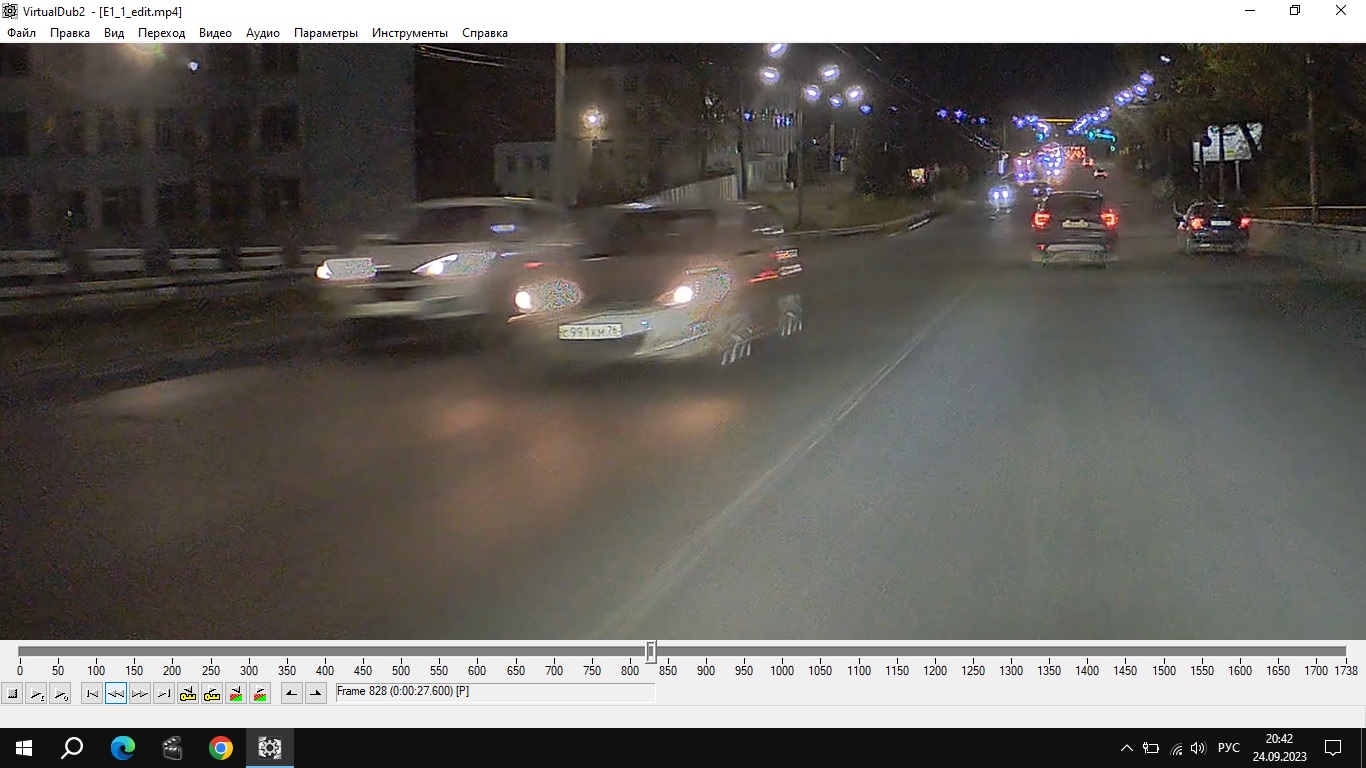
Task: Go to the next key frame
Action: (212, 693)
